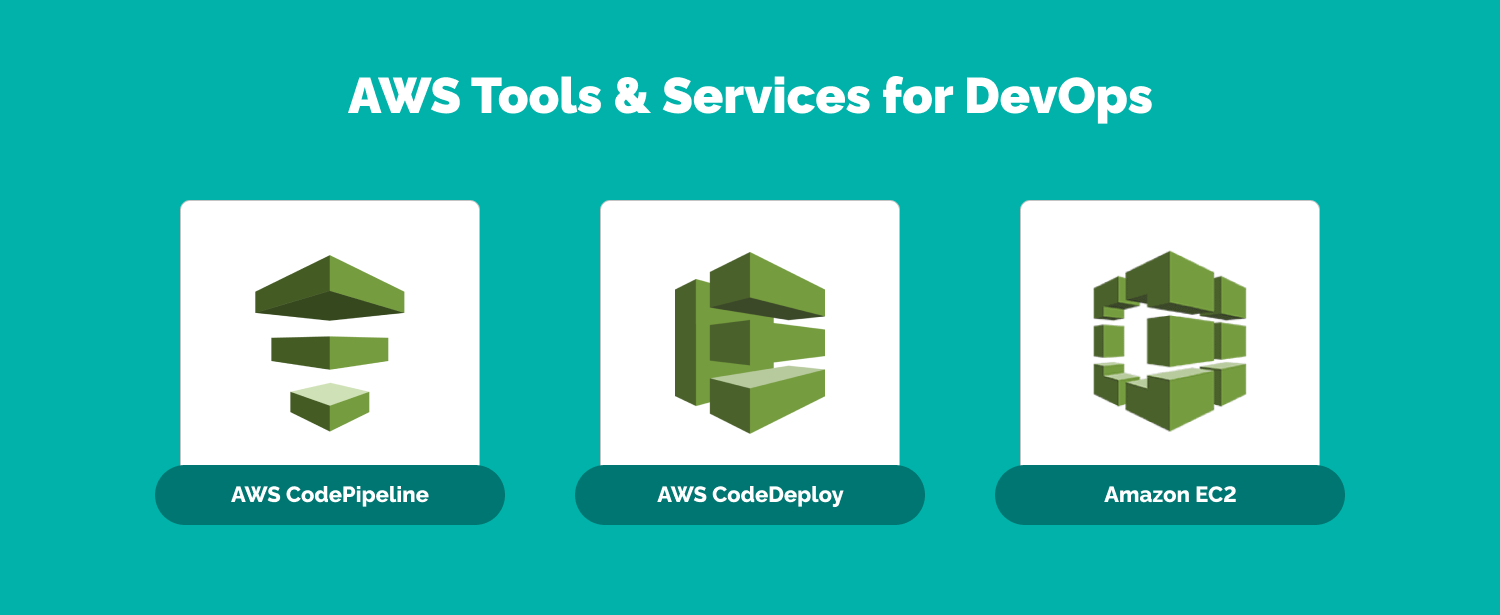
Task: Pick the smallest bottom block of CodePipeline icon
Action: coord(330,405)
